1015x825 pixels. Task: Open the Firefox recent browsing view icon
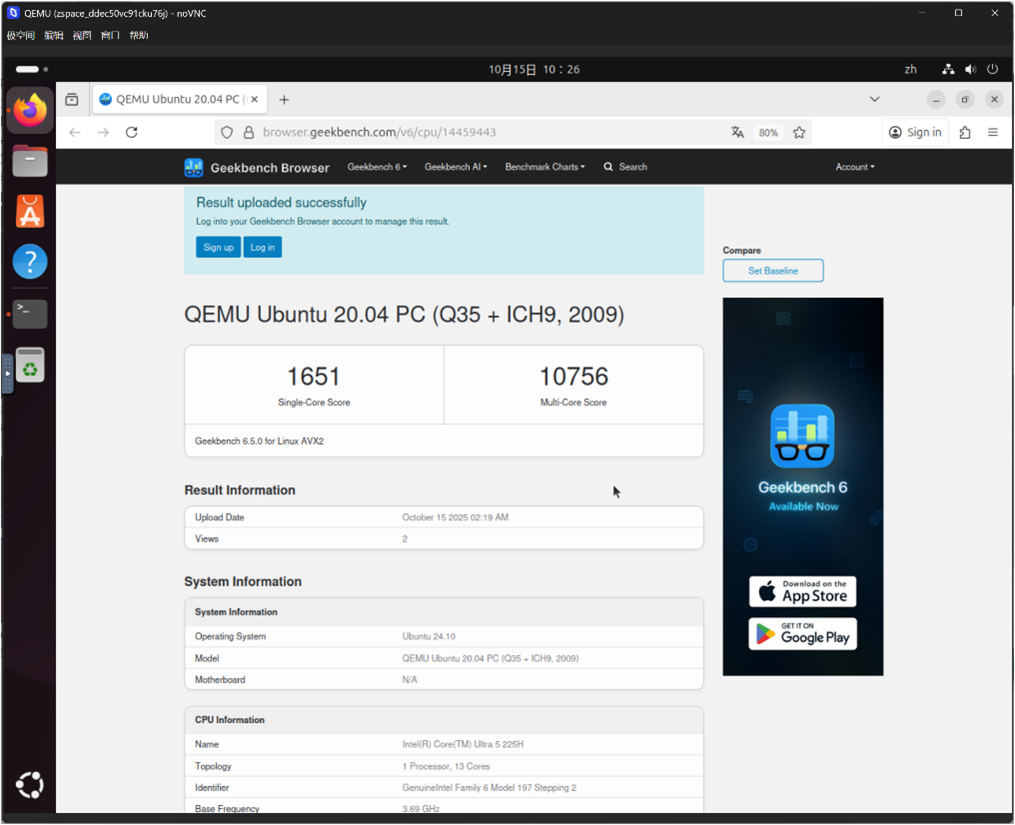[72, 99]
